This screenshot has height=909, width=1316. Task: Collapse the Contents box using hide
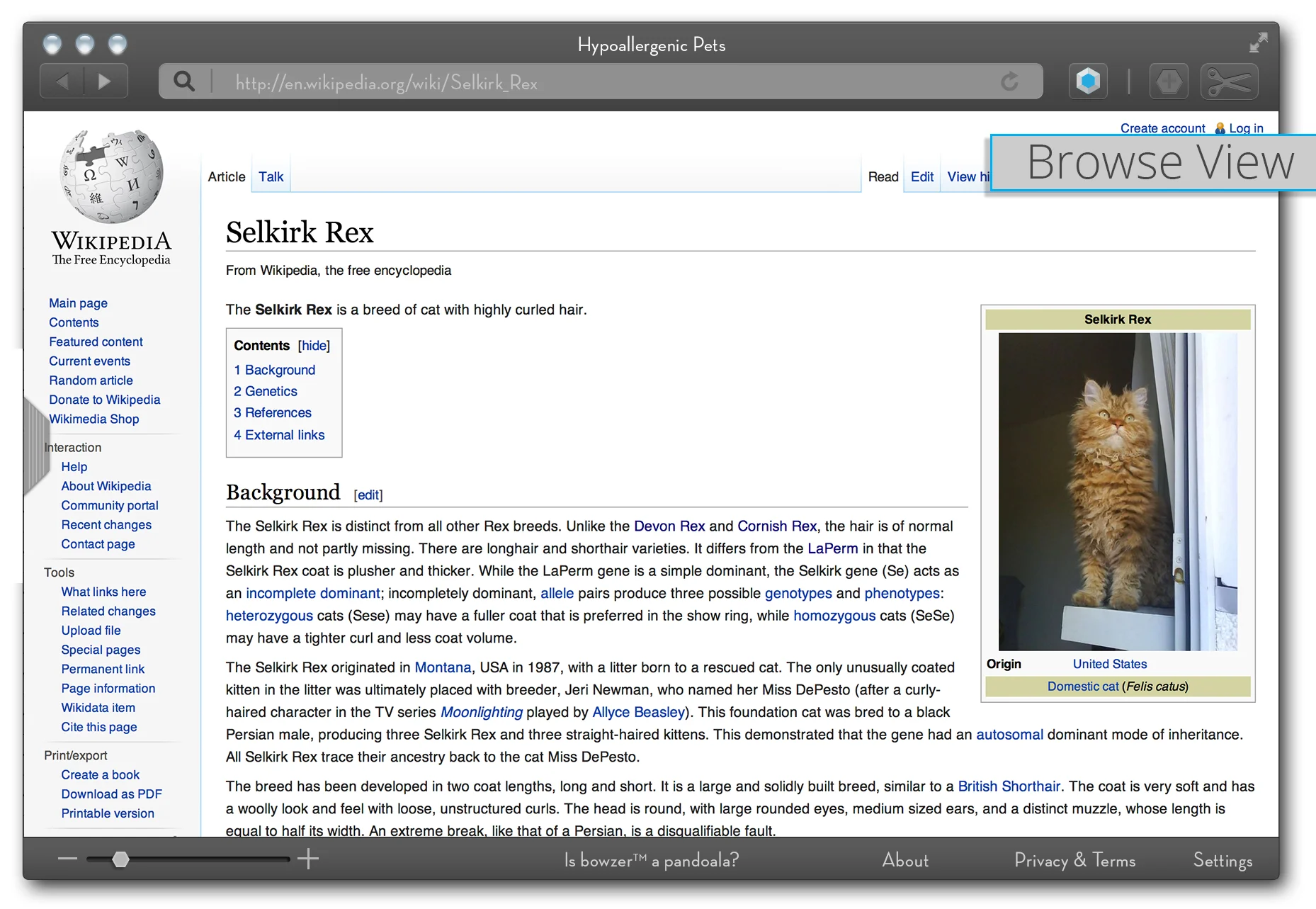(x=314, y=346)
